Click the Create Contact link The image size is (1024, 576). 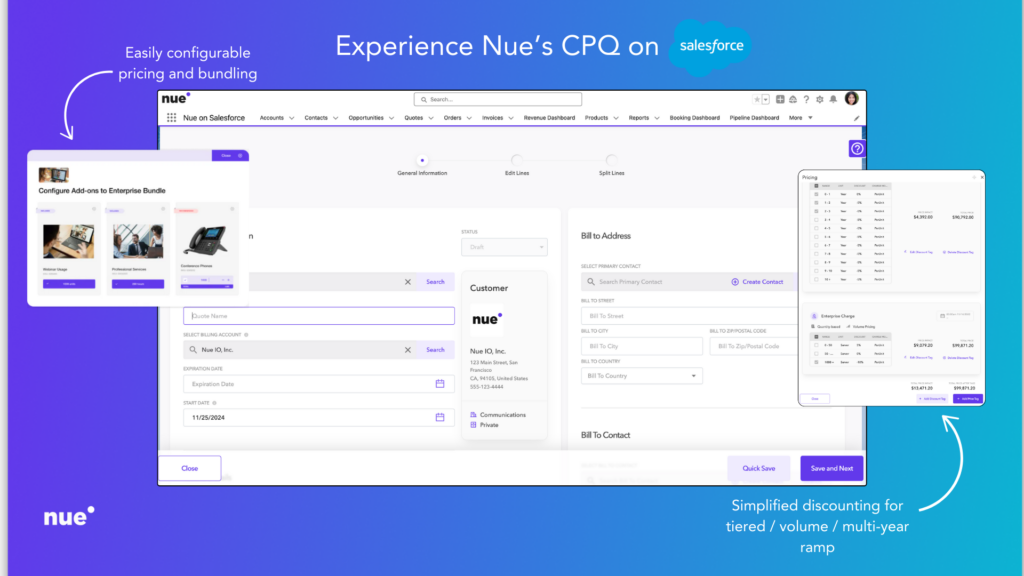(762, 282)
